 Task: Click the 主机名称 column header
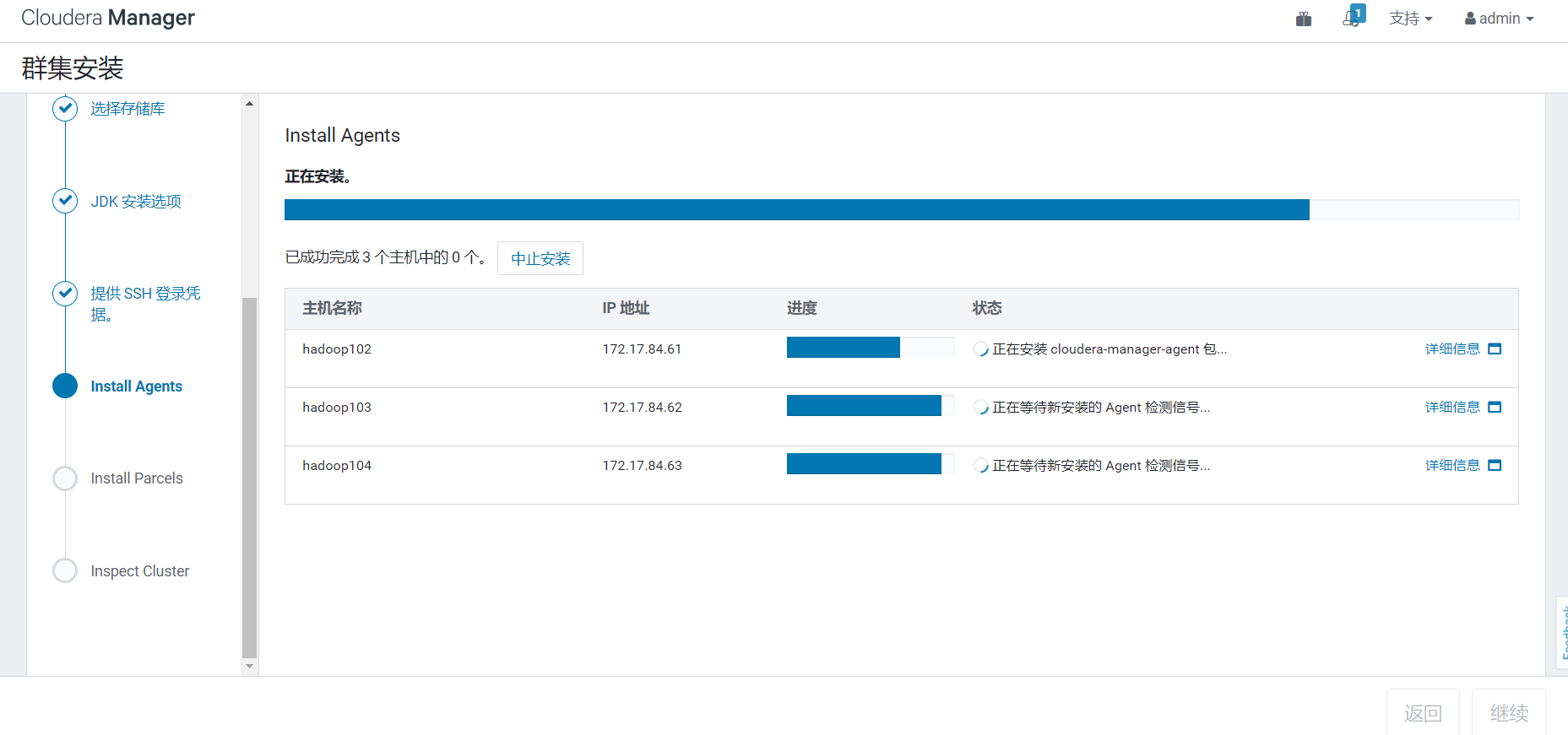pyautogui.click(x=333, y=309)
